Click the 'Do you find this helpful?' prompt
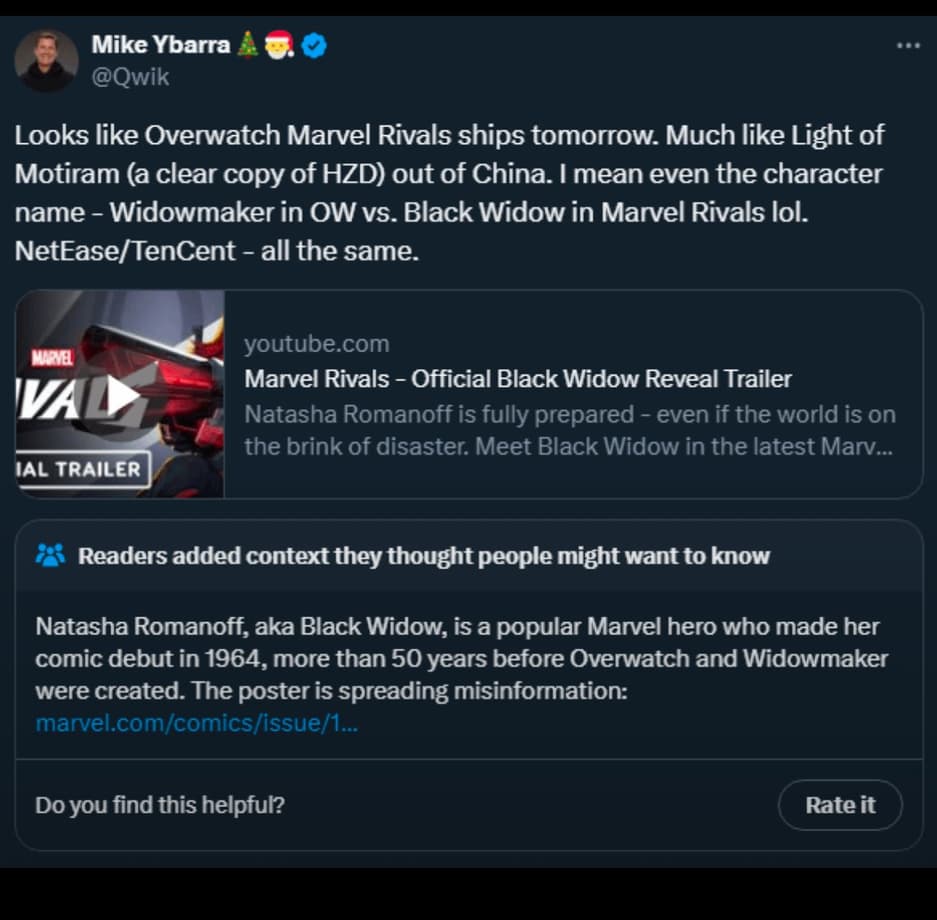 coord(160,805)
